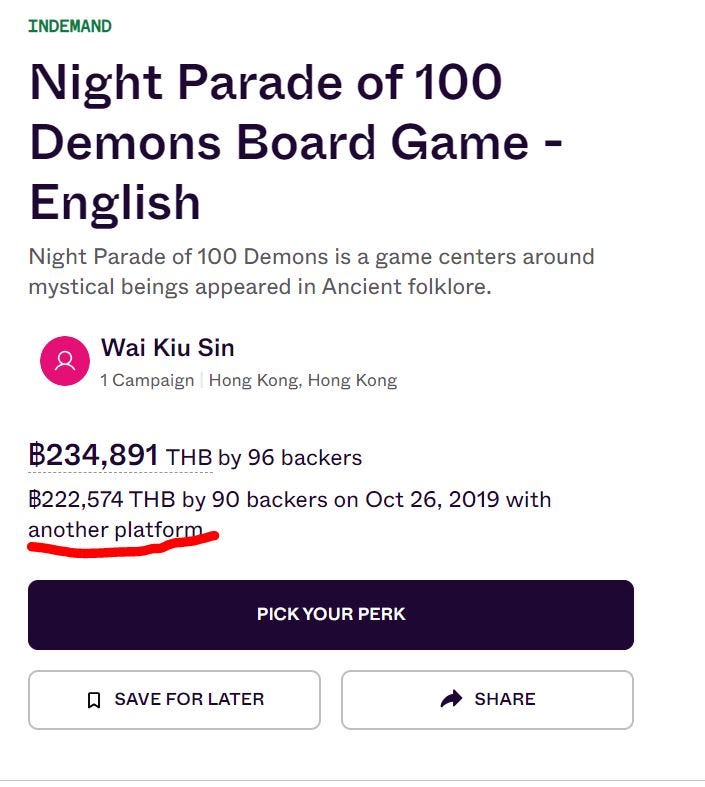Click the '96 backers' text
Screen dimensions: 705x787
304,458
